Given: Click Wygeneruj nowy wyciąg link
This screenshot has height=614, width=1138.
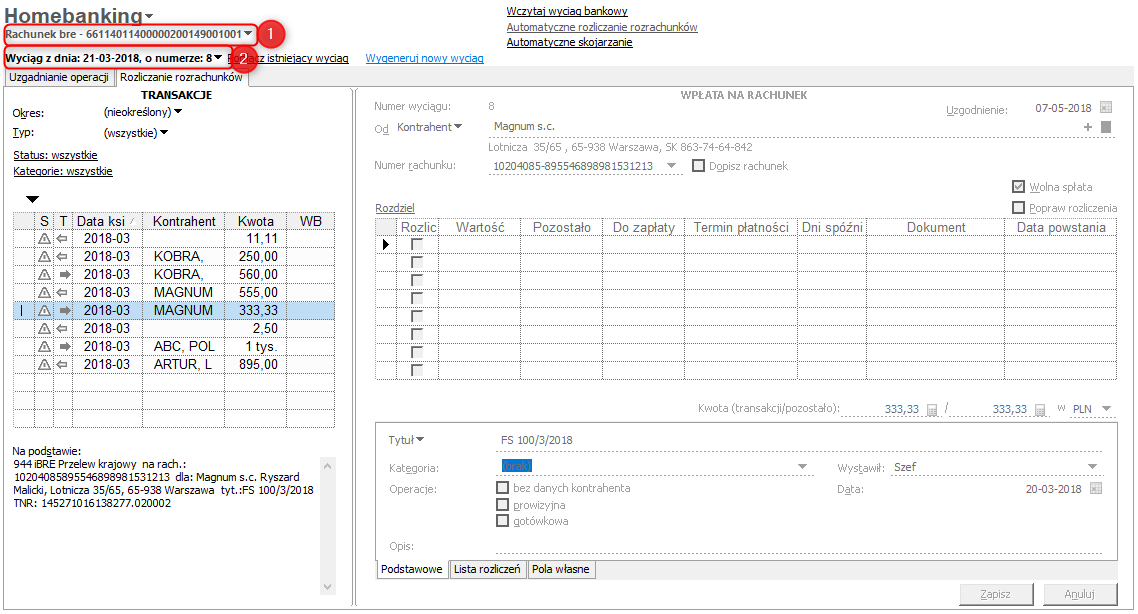Looking at the screenshot, I should [424, 58].
